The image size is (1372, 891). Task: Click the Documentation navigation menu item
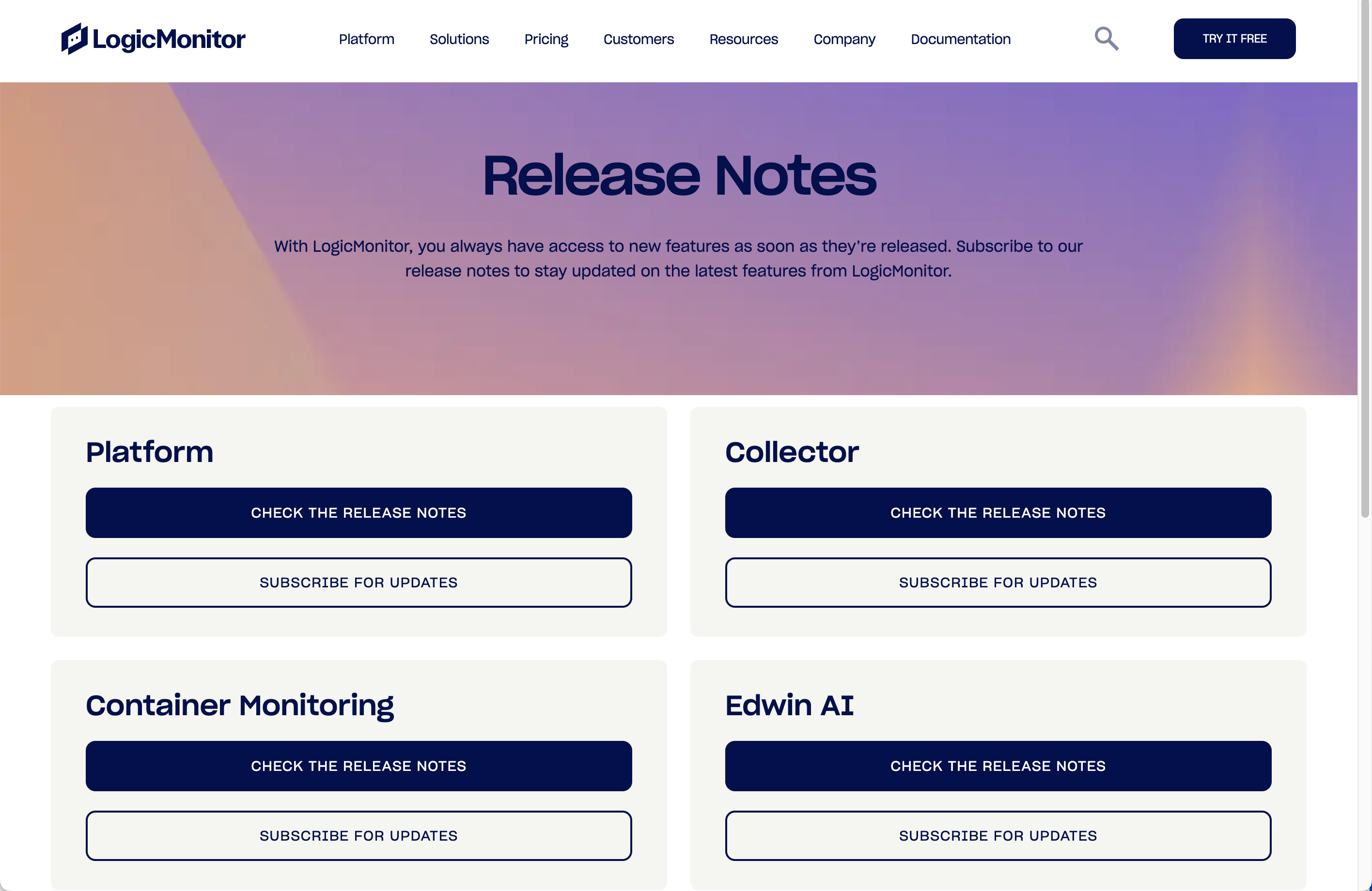click(x=960, y=38)
